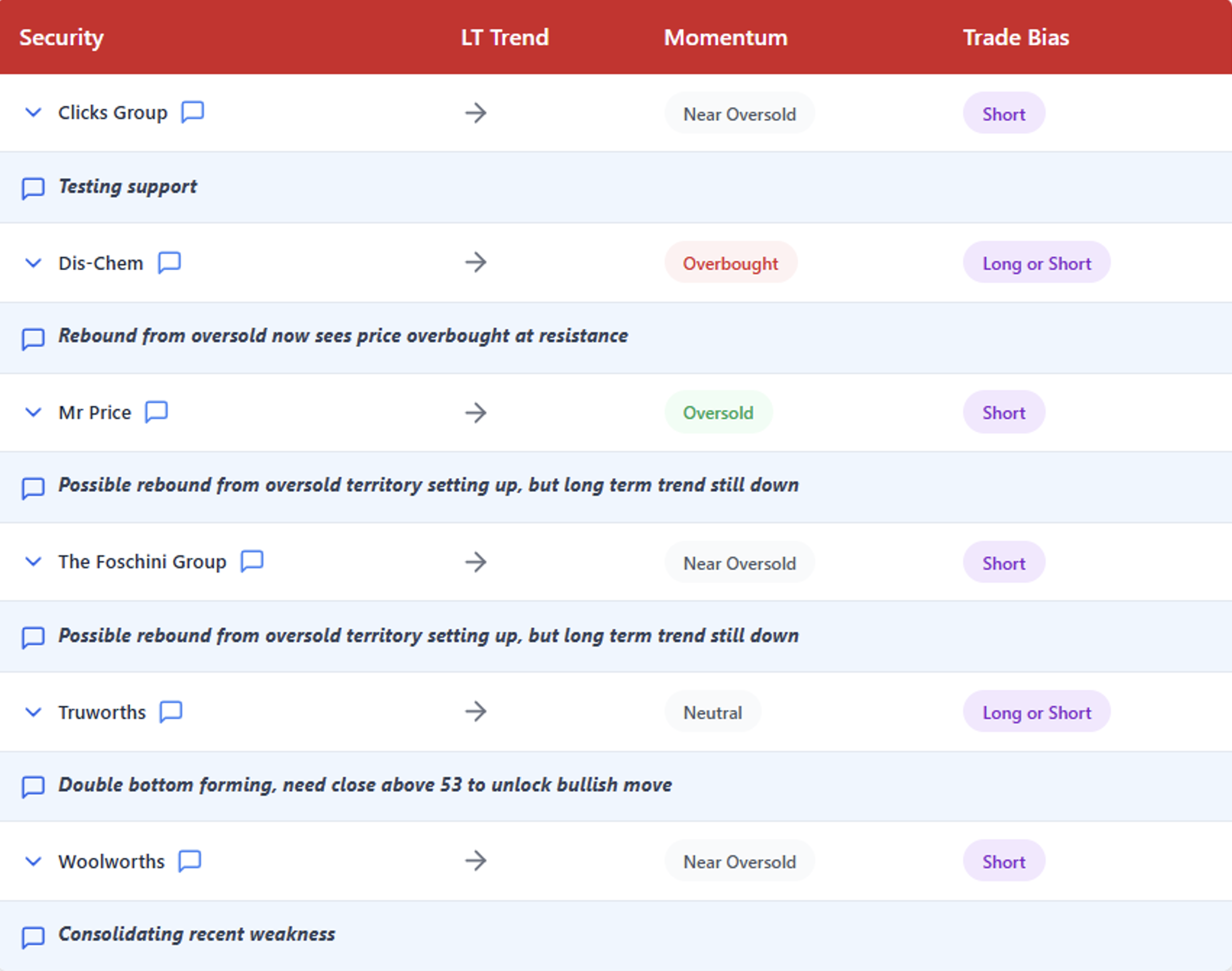This screenshot has width=1232, height=971.
Task: Click comment icon next to Mr Price
Action: tap(156, 412)
